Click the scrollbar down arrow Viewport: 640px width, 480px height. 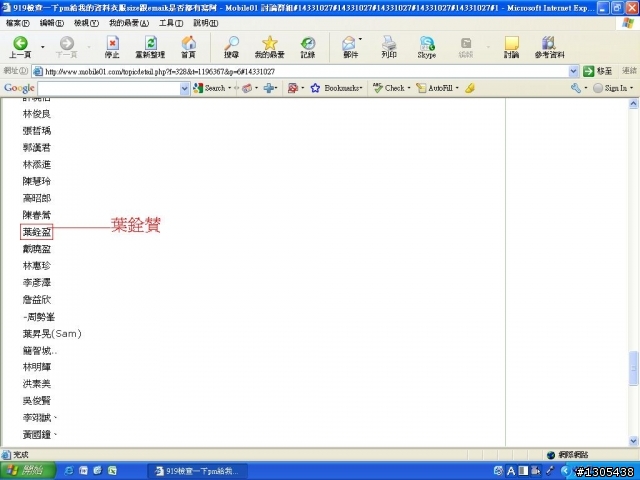(x=633, y=441)
